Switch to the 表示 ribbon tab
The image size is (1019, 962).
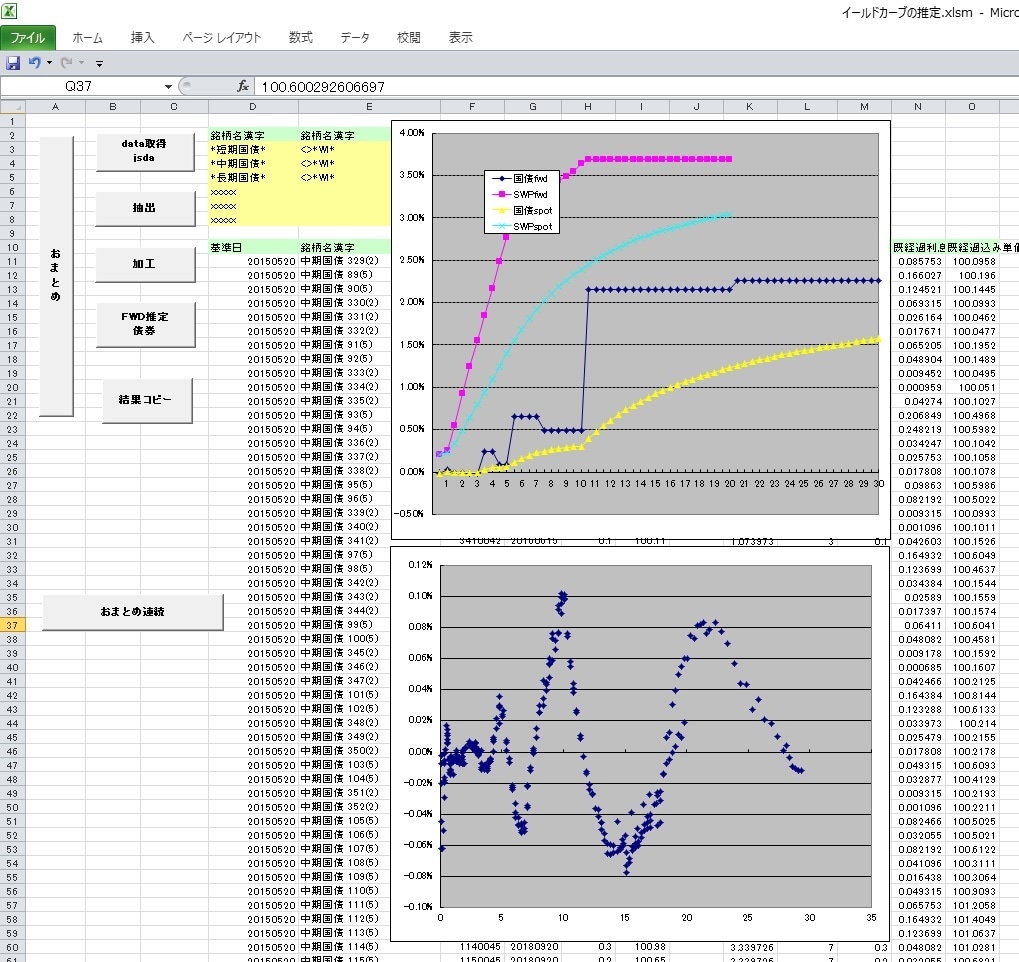[461, 38]
